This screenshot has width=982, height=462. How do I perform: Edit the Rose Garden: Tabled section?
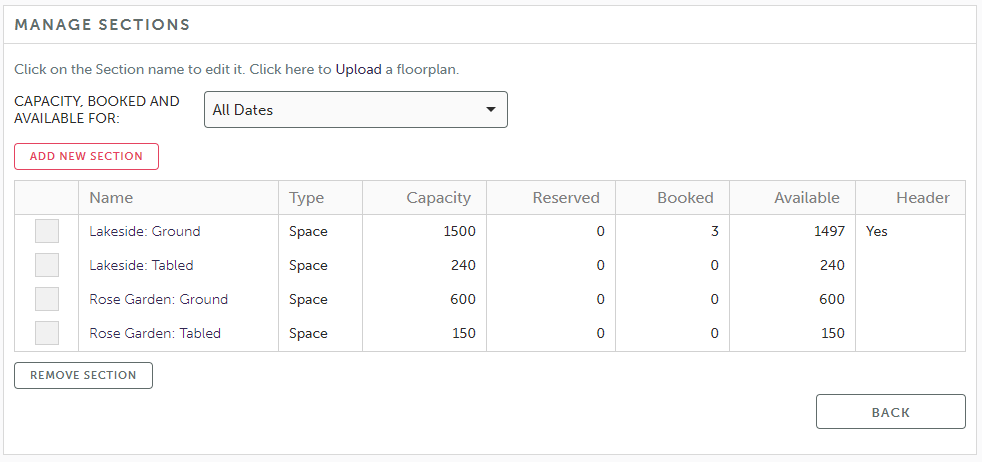pyautogui.click(x=155, y=333)
